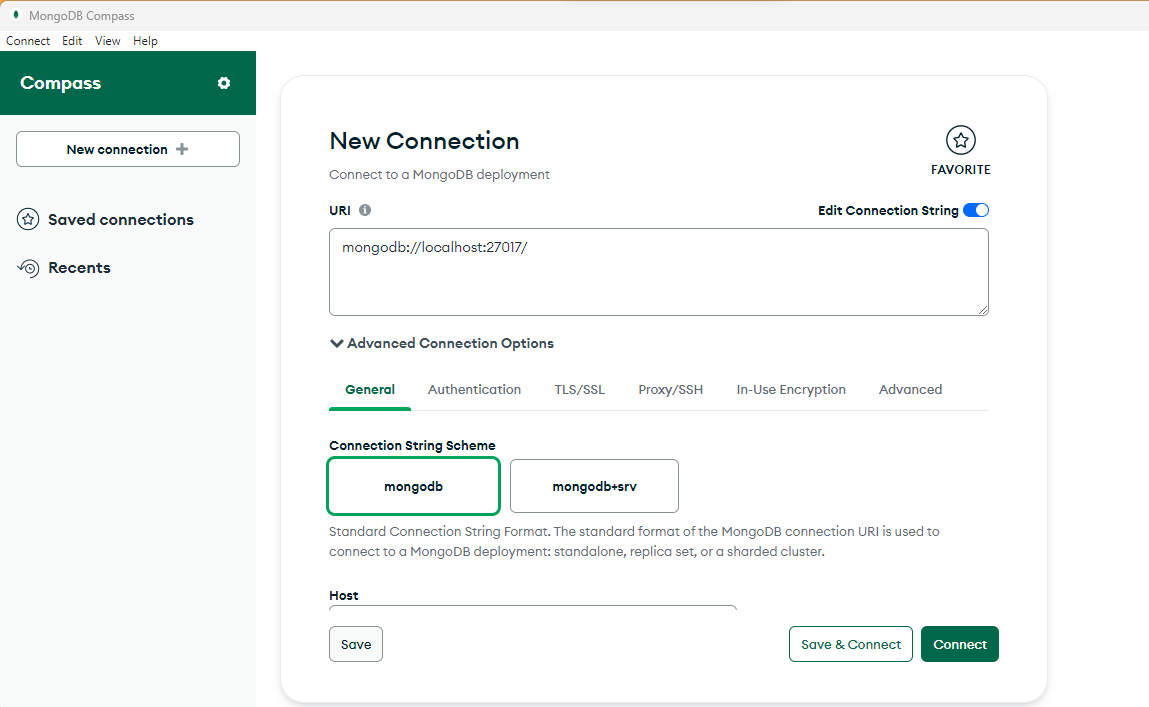1149x707 pixels.
Task: Open the Connect menu
Action: (x=28, y=41)
